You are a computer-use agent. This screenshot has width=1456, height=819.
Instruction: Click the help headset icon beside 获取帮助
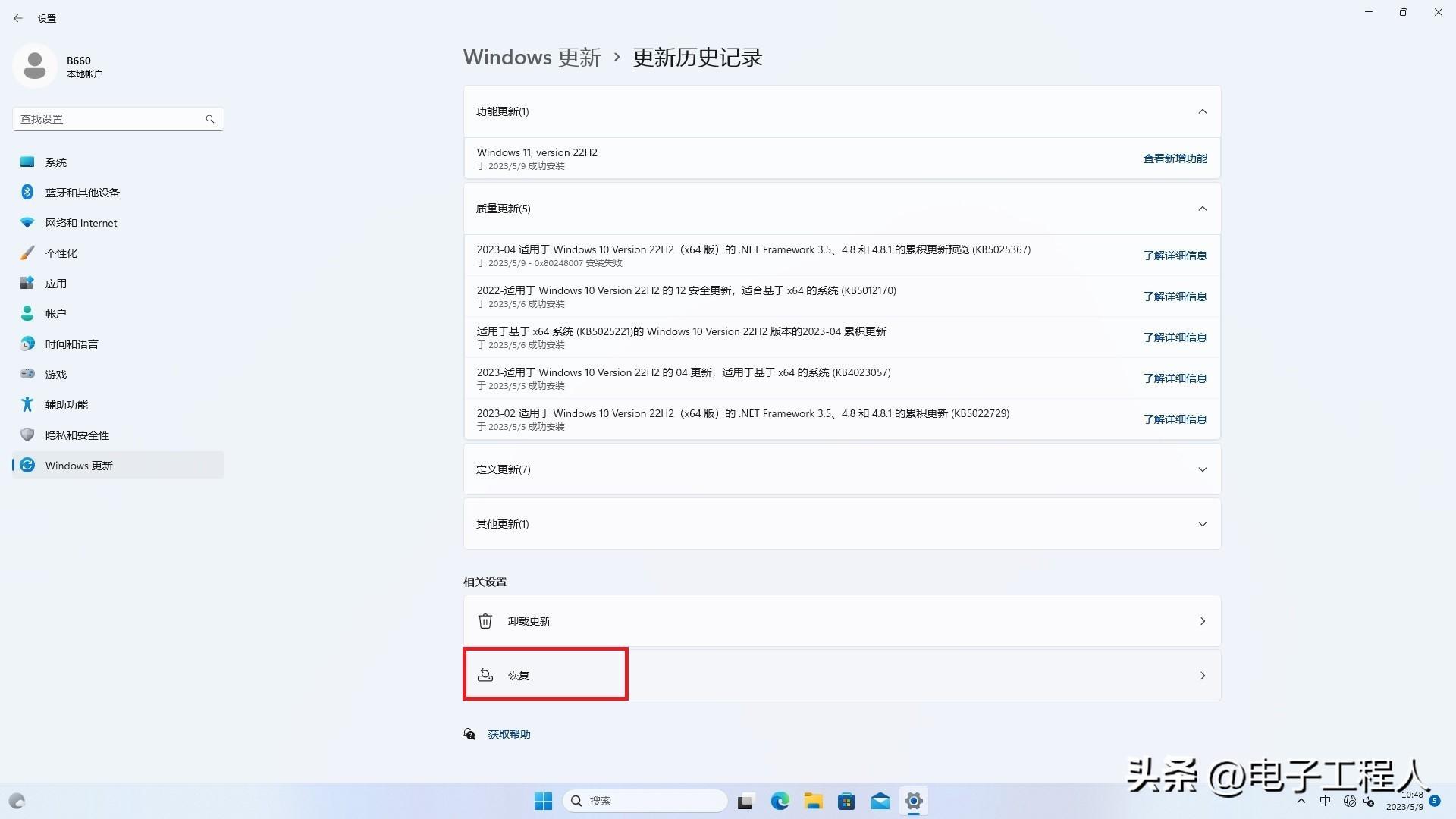click(469, 734)
